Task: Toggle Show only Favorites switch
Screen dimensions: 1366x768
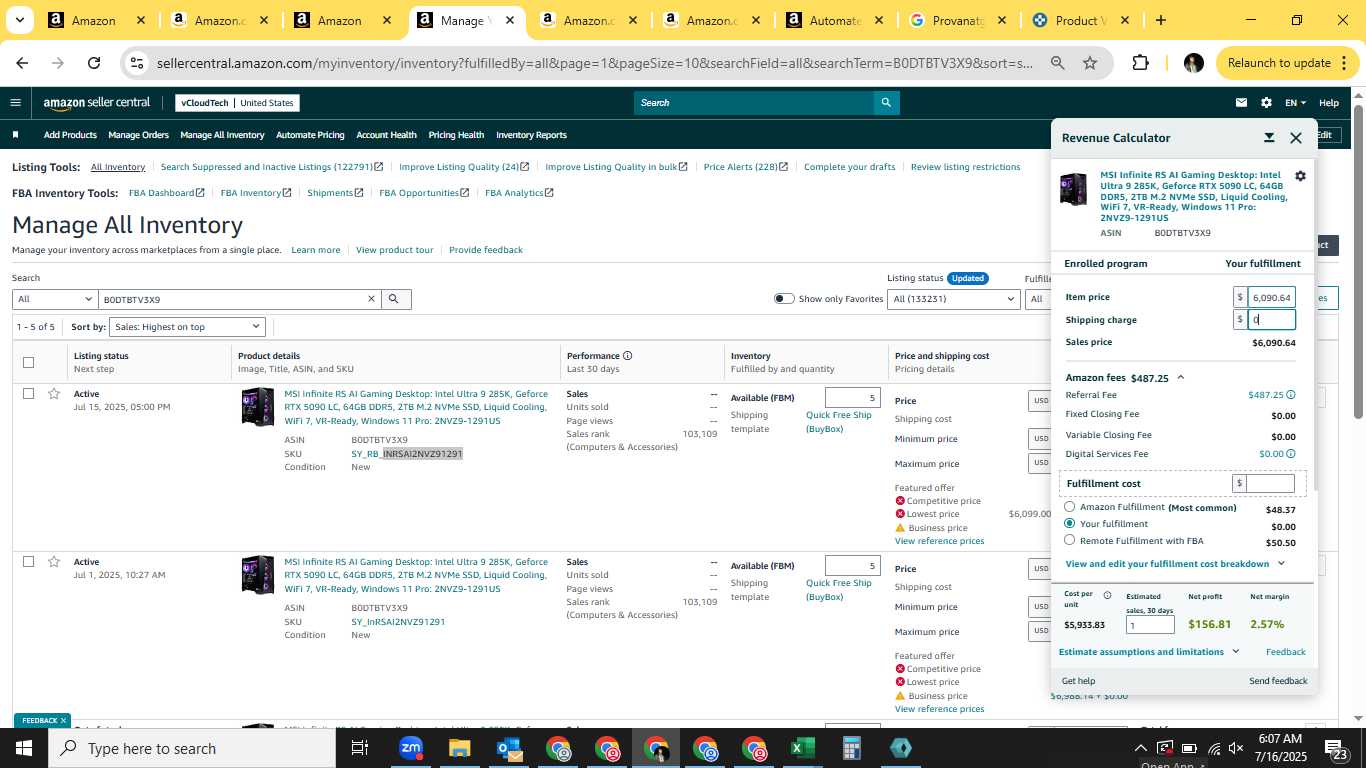Action: [784, 299]
